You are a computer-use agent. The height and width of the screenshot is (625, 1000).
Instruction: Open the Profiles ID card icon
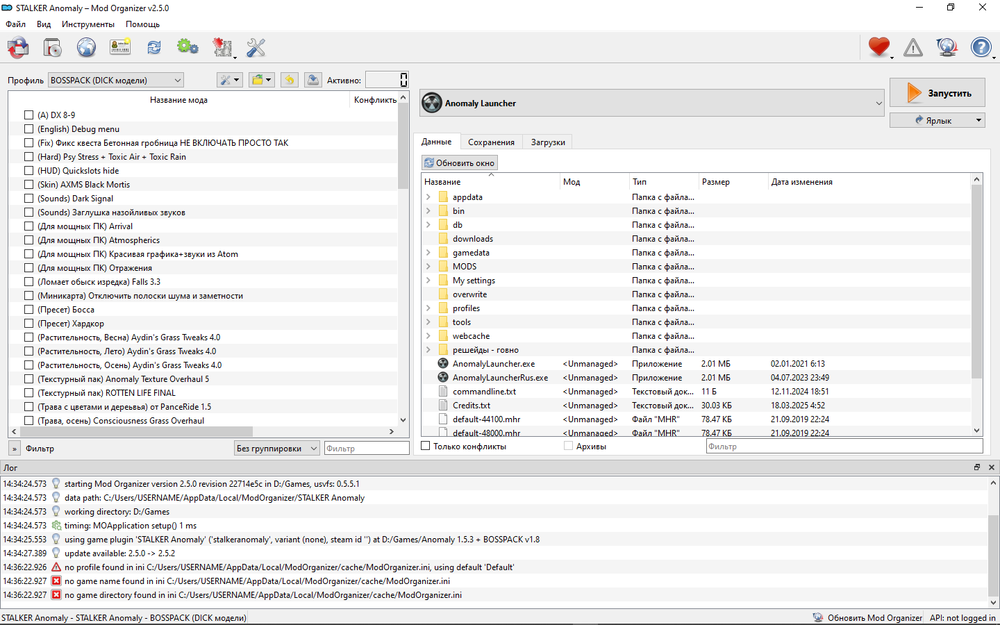click(120, 47)
